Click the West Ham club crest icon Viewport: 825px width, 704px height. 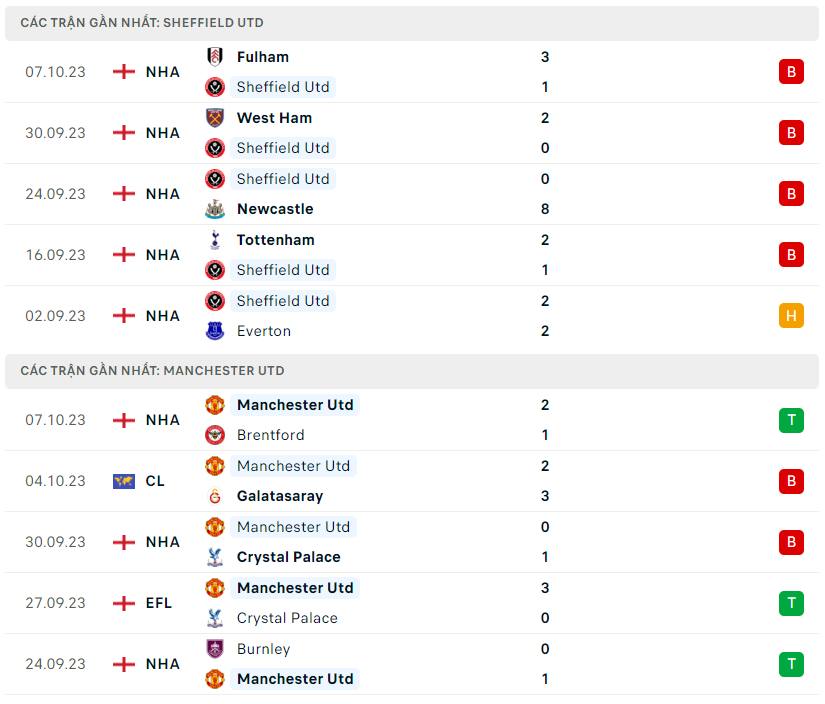click(x=215, y=118)
